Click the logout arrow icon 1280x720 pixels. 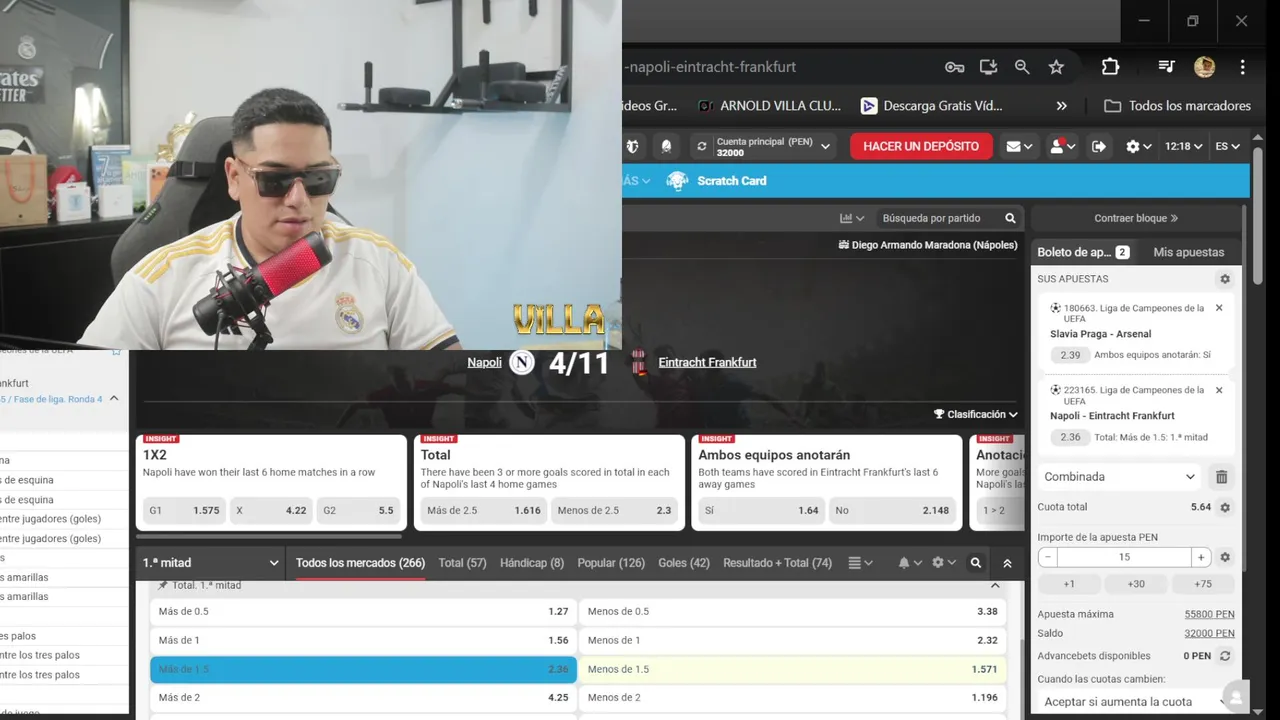click(x=1099, y=146)
